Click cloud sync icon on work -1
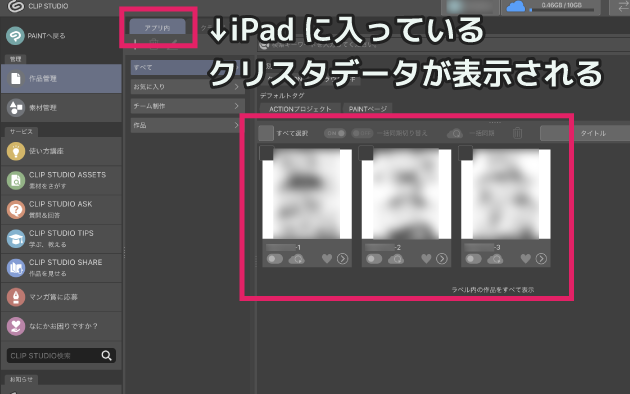The width and height of the screenshot is (630, 394). [x=297, y=259]
